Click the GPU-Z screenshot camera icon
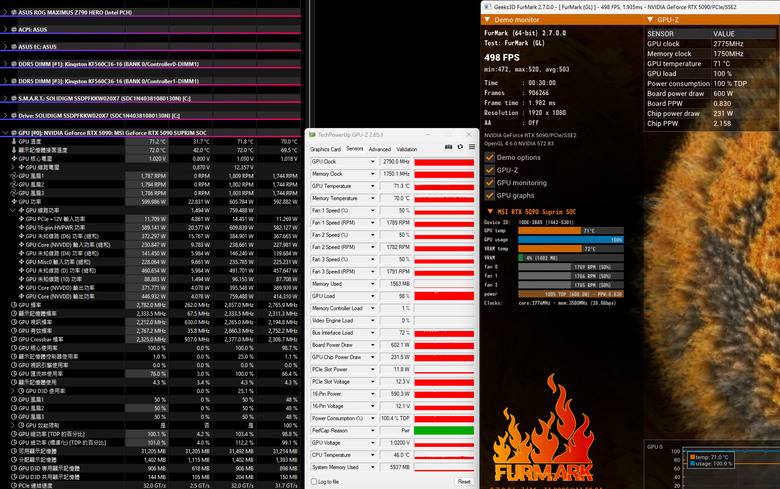This screenshot has width=780, height=489. pos(448,147)
